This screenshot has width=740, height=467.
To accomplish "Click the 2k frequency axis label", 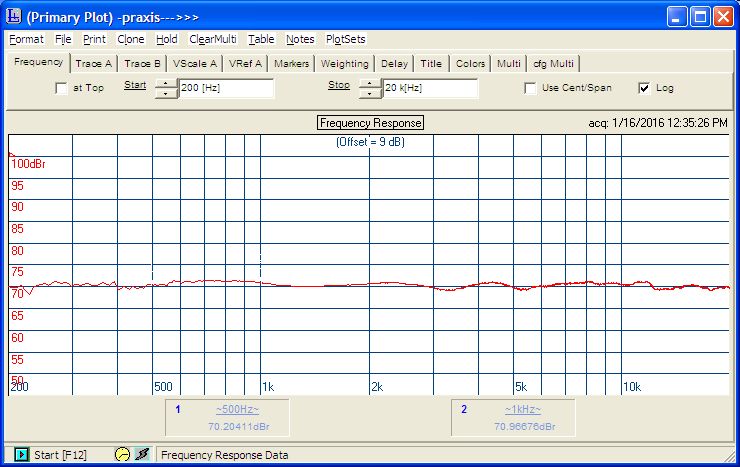I will [x=377, y=387].
